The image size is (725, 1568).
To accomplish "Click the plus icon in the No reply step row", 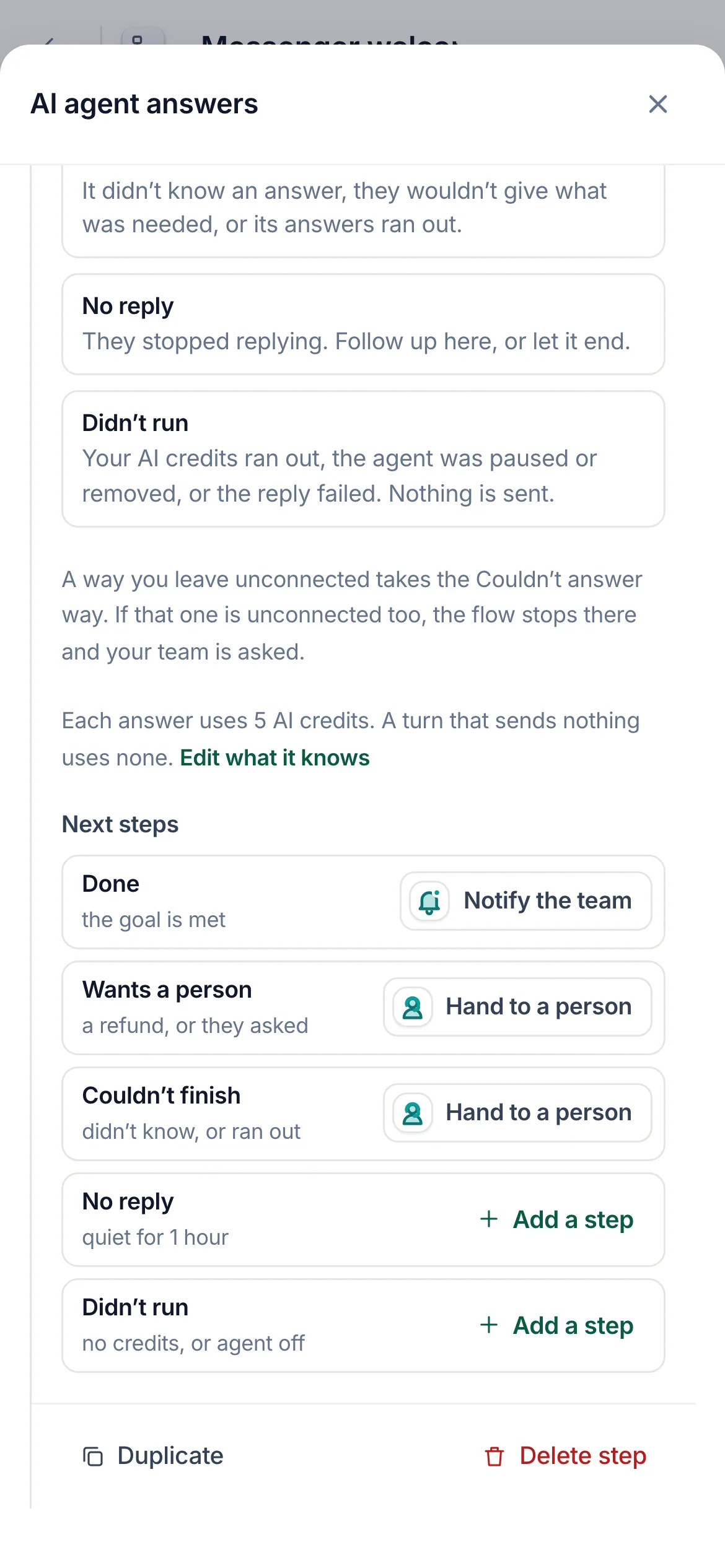I will 489,1219.
